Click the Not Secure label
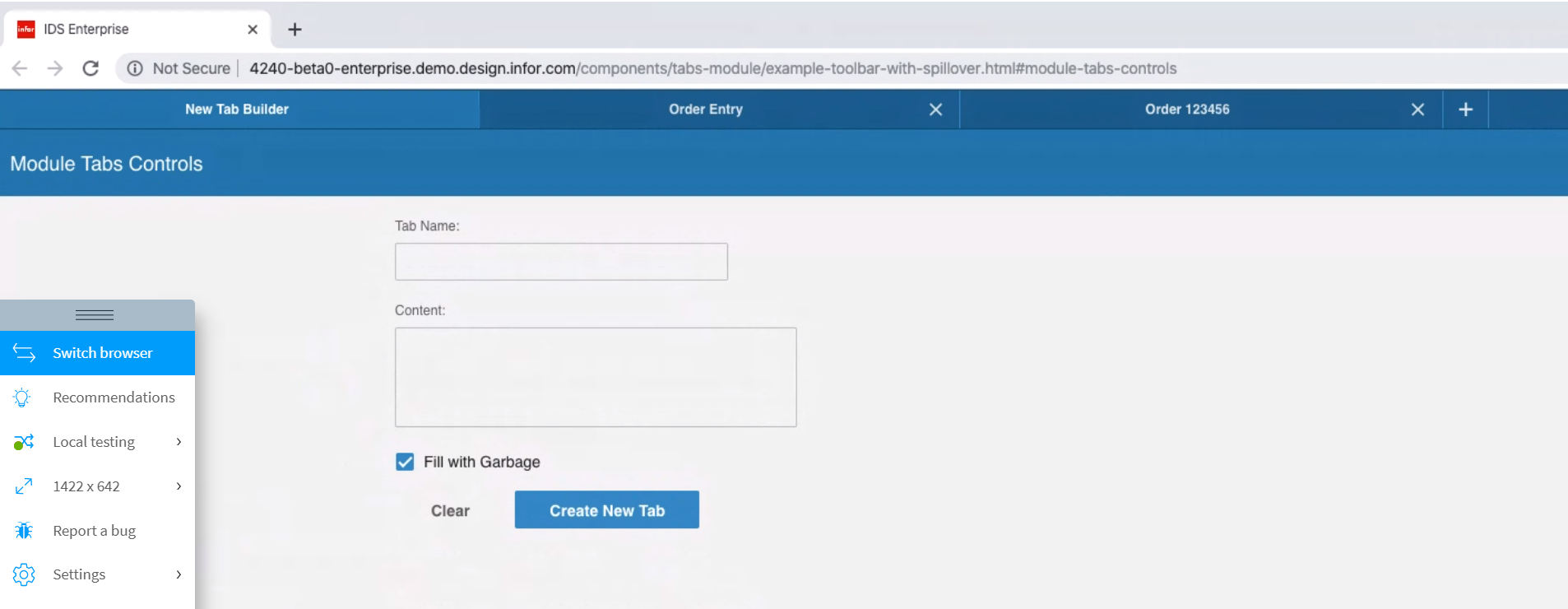This screenshot has width=1568, height=609. point(191,68)
